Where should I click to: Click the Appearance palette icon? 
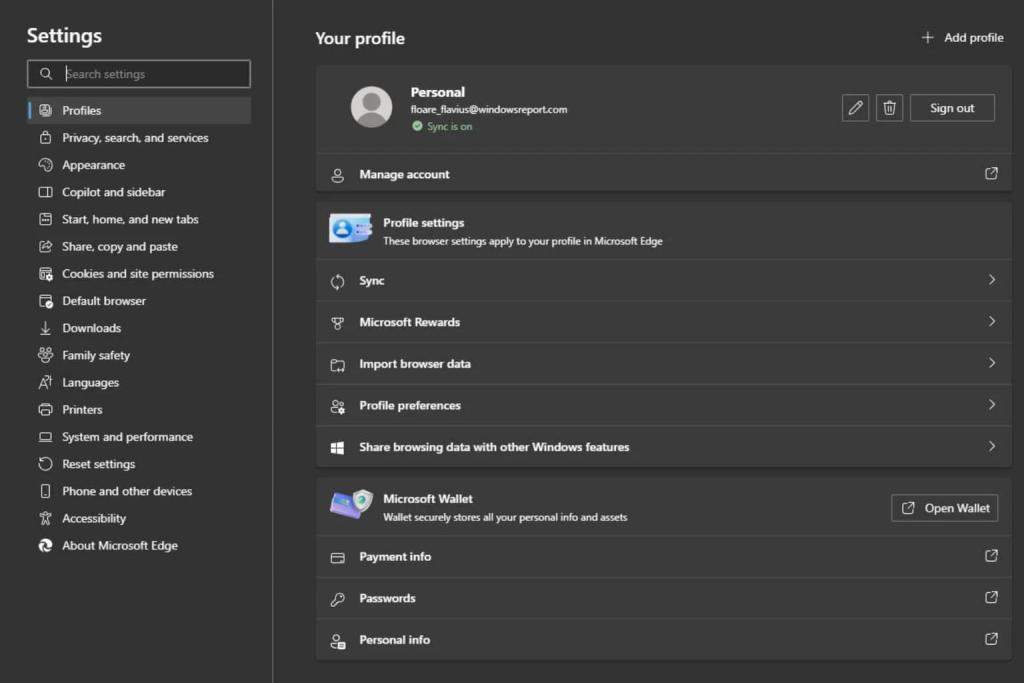coord(46,165)
